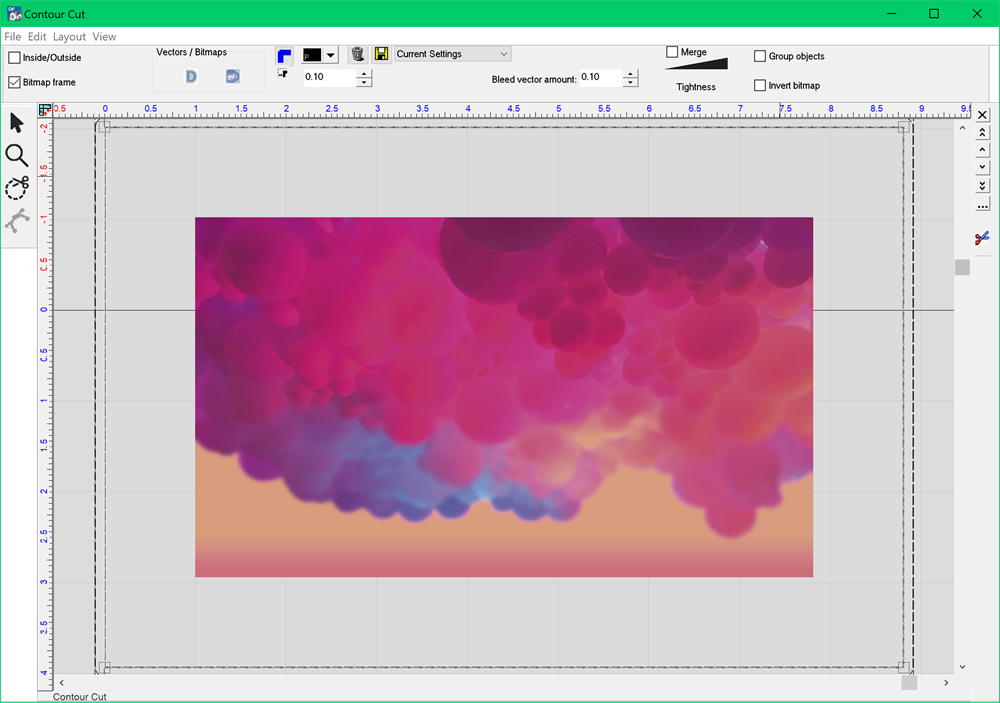Screen dimensions: 1000x703
Task: Open the Current Settings dropdown
Action: (x=453, y=54)
